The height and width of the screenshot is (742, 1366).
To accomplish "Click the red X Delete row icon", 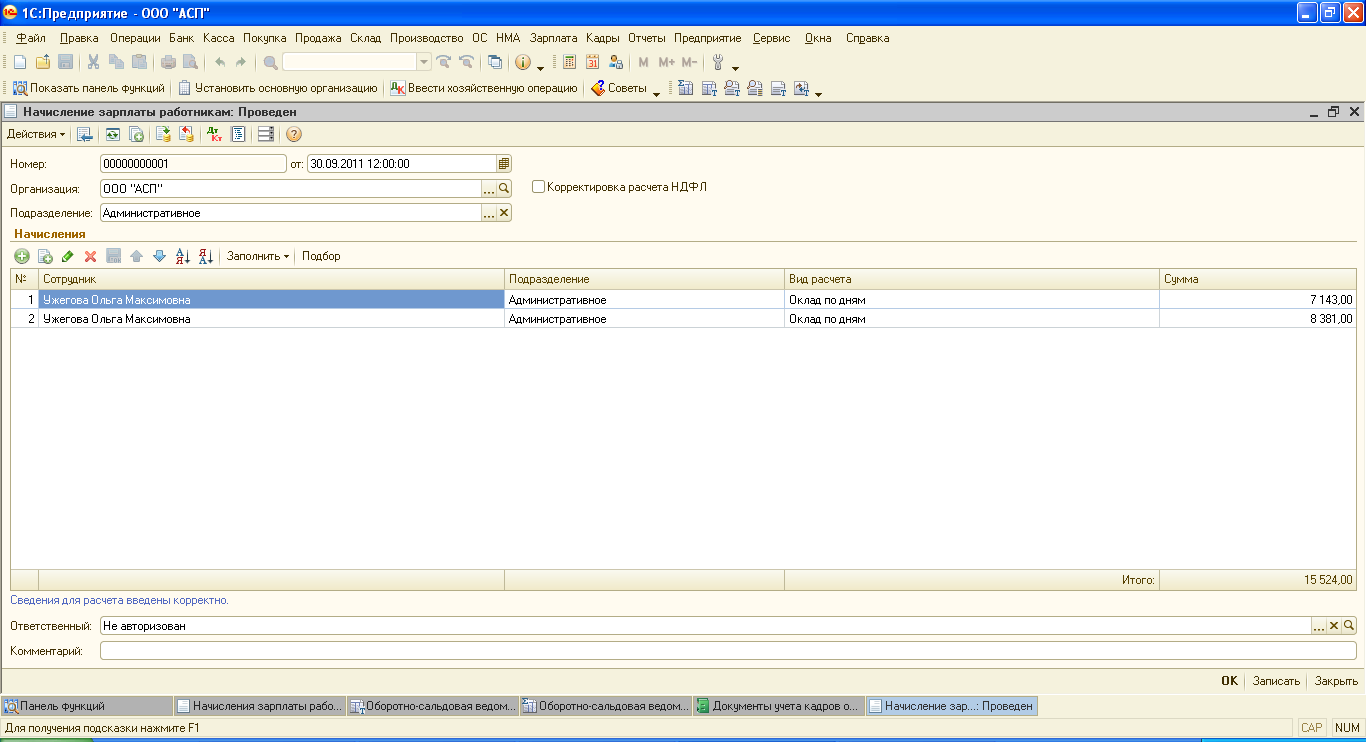I will [x=90, y=256].
